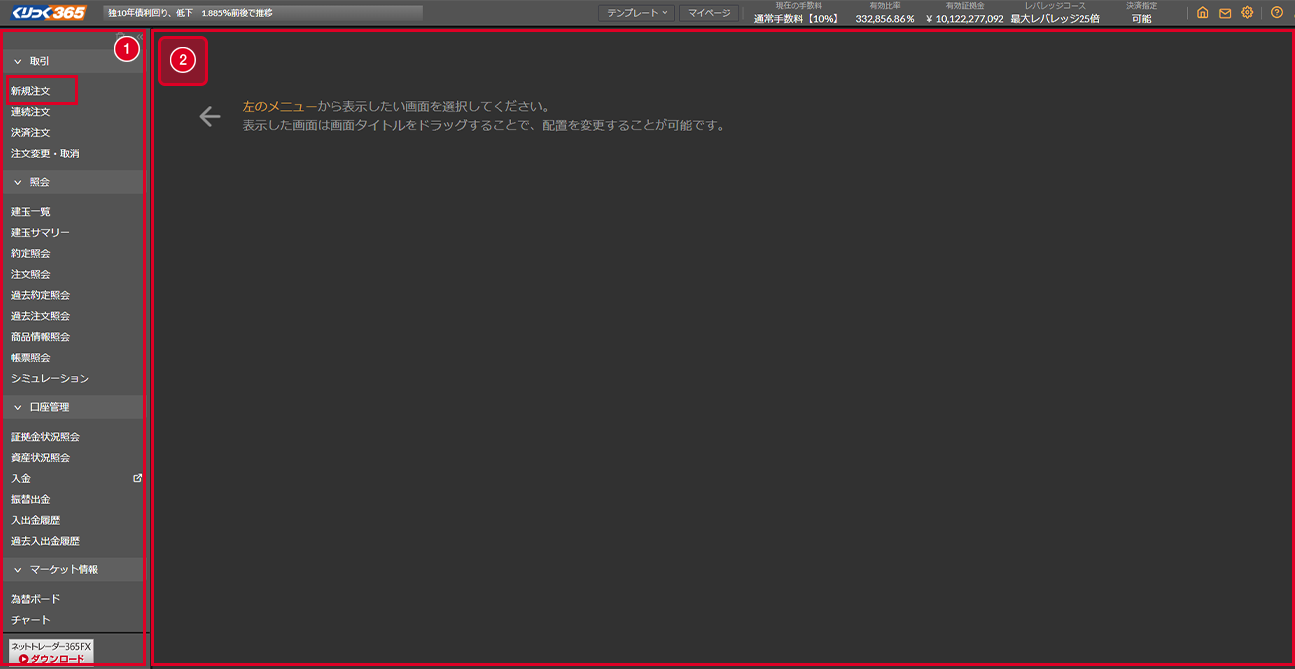The width and height of the screenshot is (1295, 669).
Task: Open the help question mark icon
Action: tap(1277, 13)
